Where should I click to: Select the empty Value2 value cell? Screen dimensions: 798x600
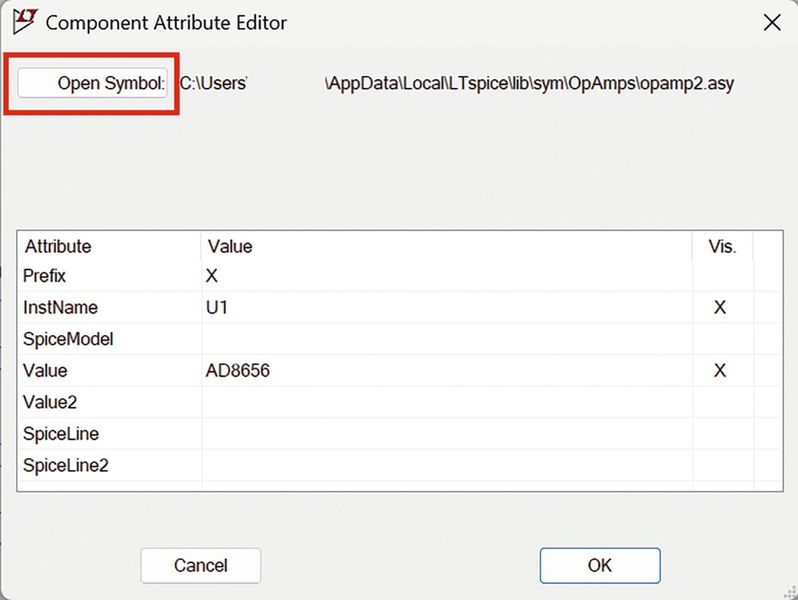click(x=447, y=402)
